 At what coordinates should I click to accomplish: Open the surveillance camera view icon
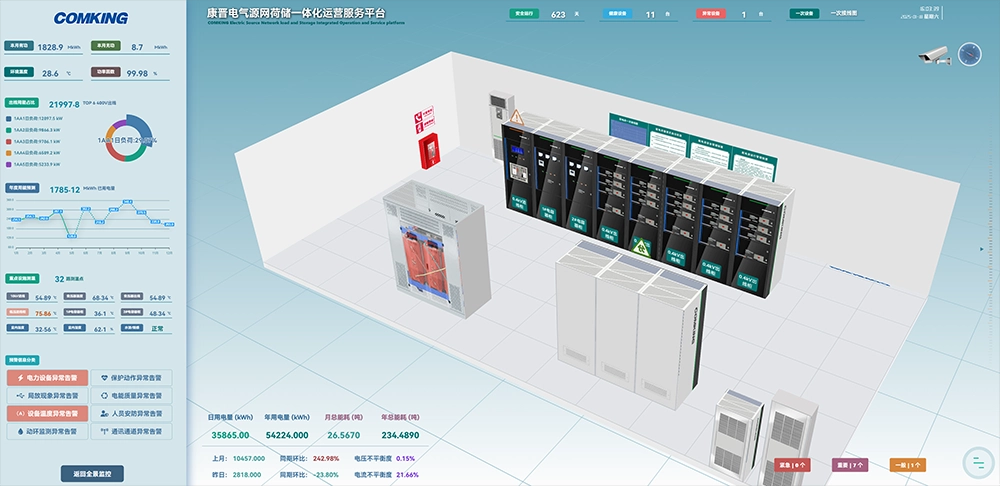point(934,56)
